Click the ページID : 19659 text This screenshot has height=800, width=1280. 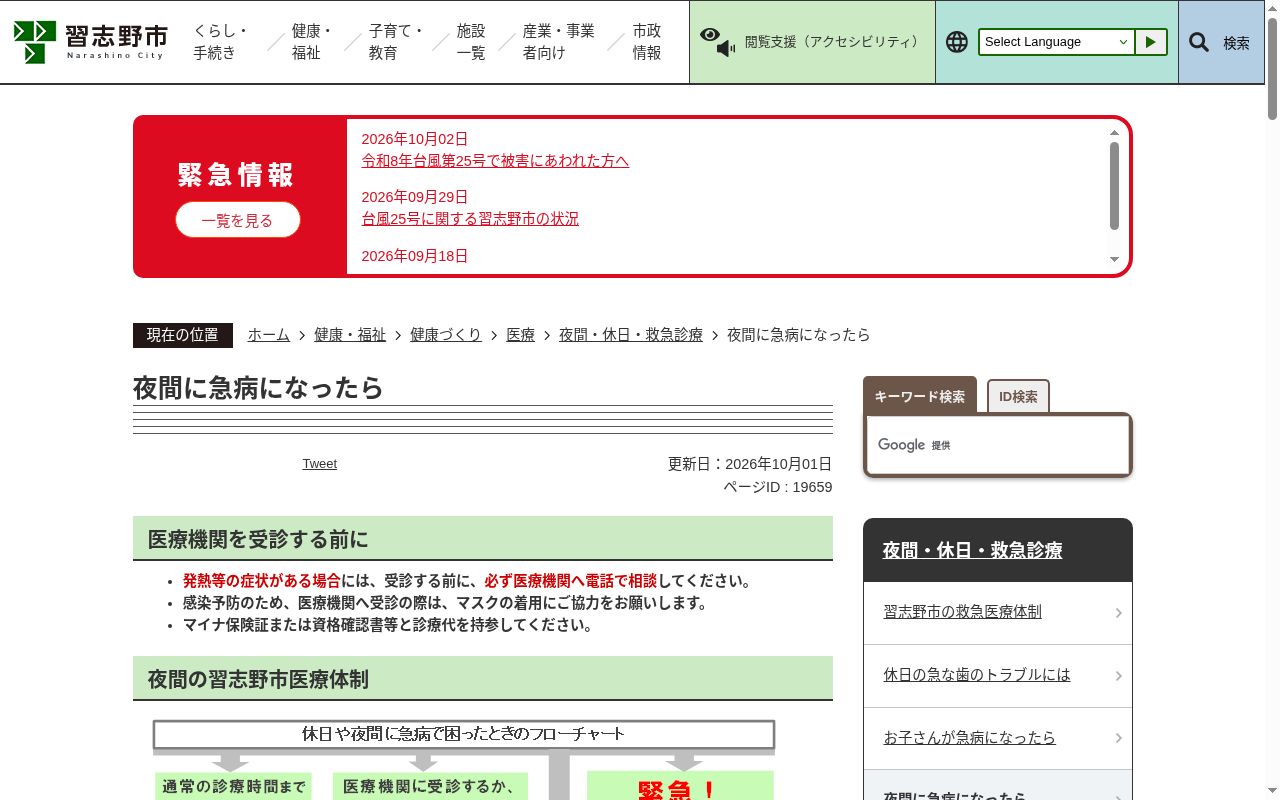pos(778,487)
